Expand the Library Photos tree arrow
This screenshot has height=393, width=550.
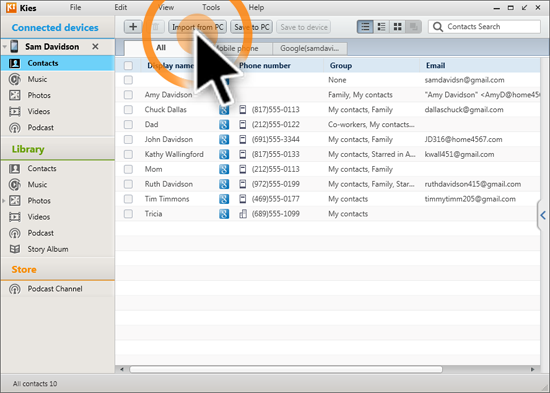tap(4, 201)
